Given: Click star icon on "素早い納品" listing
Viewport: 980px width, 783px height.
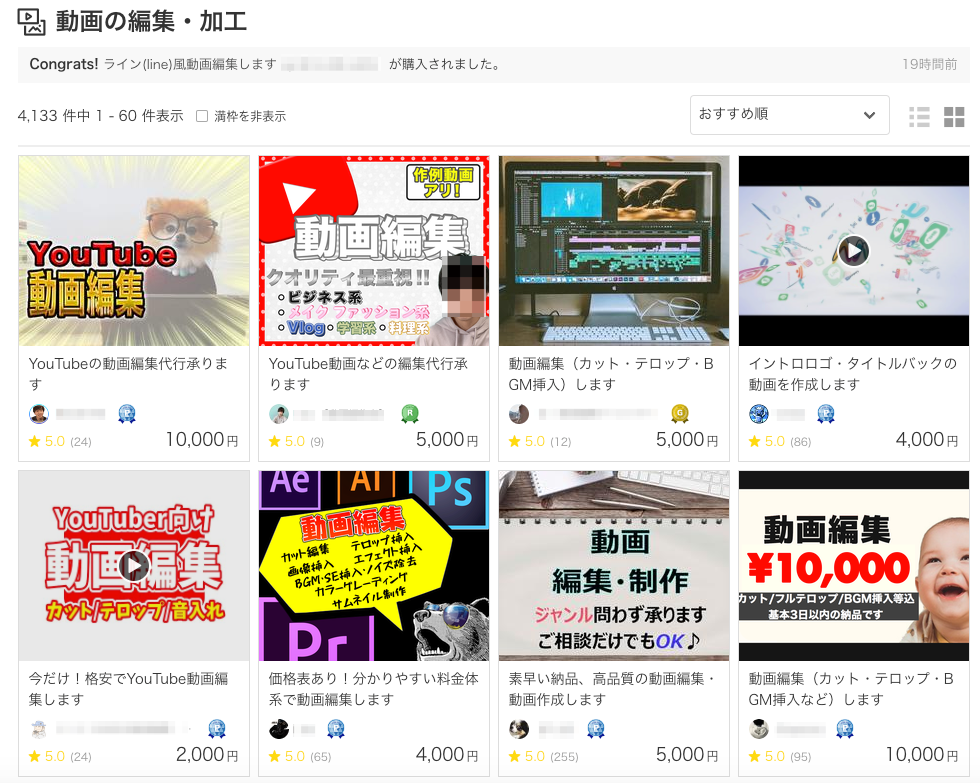Looking at the screenshot, I should tap(514, 757).
